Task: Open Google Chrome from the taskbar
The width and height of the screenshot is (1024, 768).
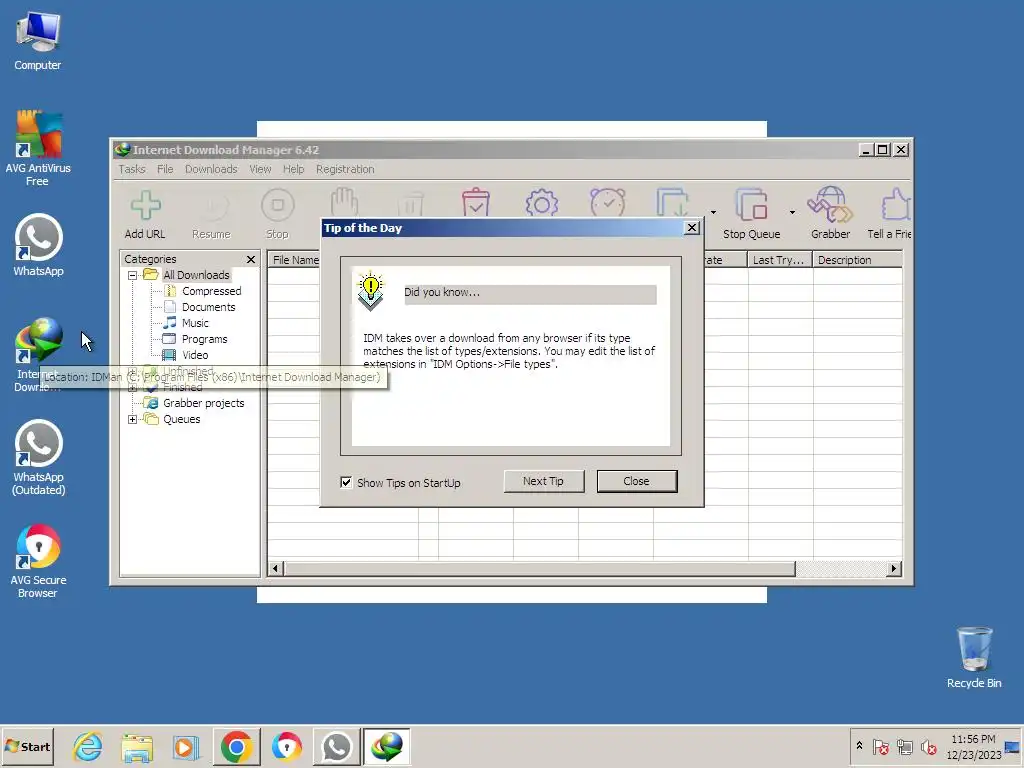Action: tap(236, 746)
